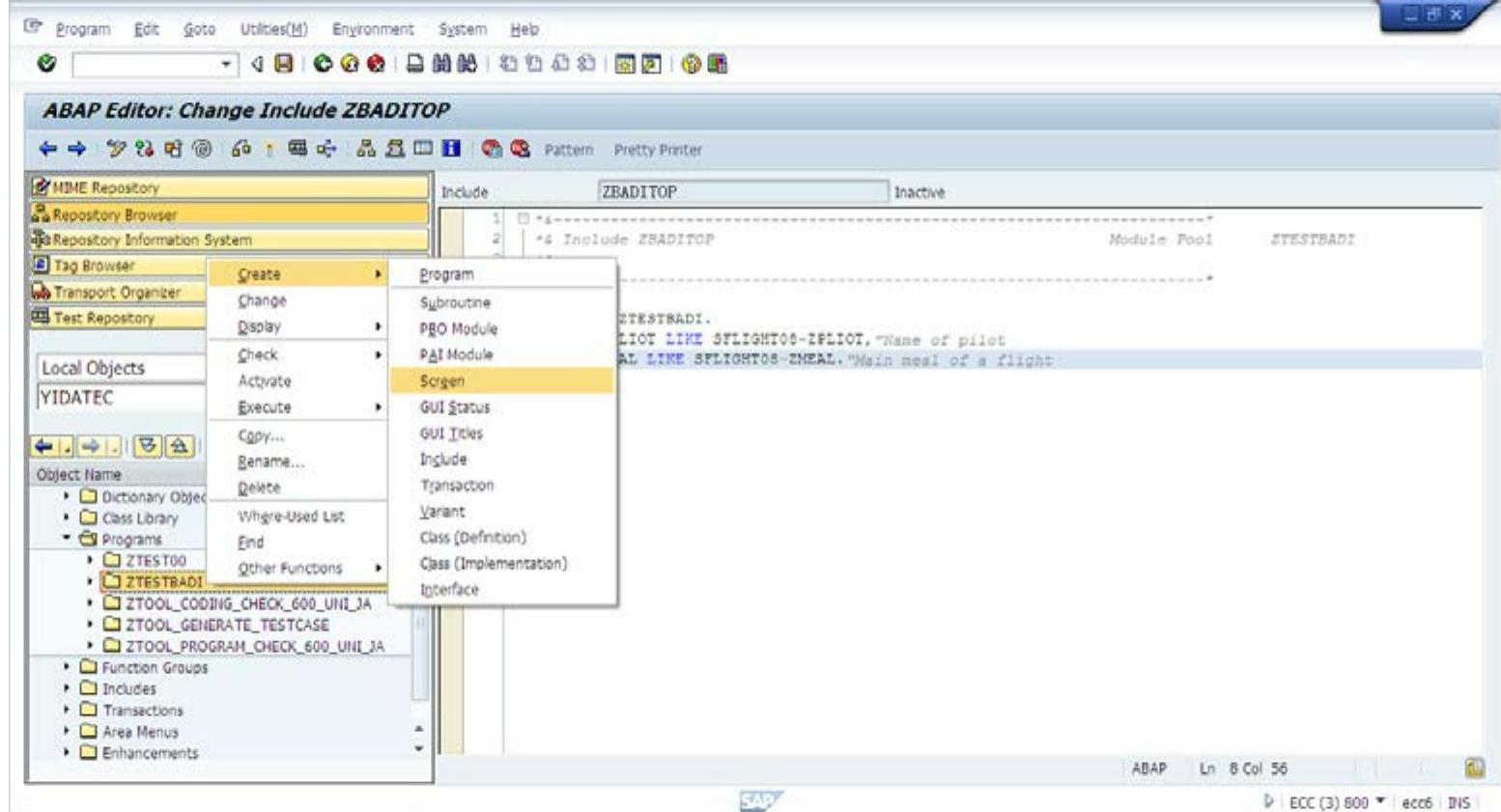Click the Find Next binoculars icon
Viewport: 1501px width, 812px height.
pyautogui.click(x=467, y=65)
